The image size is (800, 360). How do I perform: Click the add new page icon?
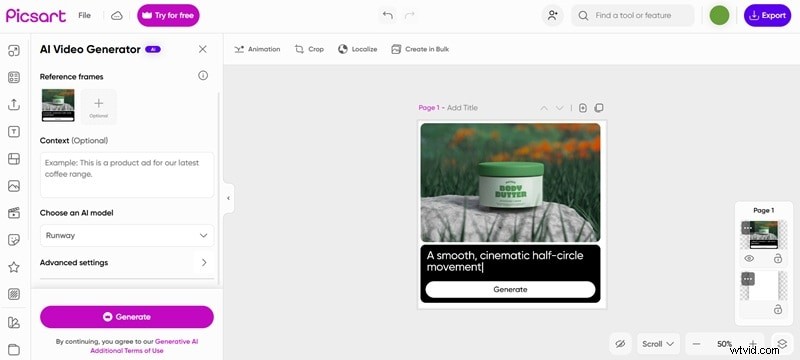(583, 108)
